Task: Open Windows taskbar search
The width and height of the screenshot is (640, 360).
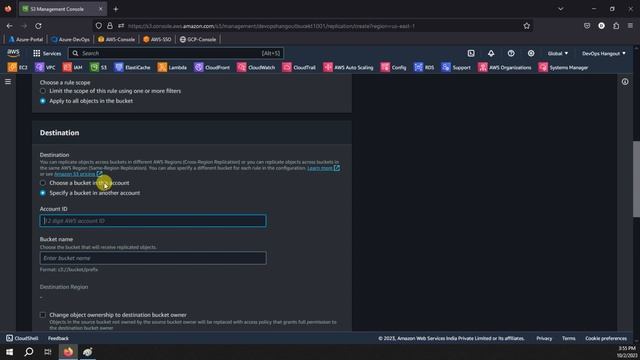Action: (x=29, y=351)
